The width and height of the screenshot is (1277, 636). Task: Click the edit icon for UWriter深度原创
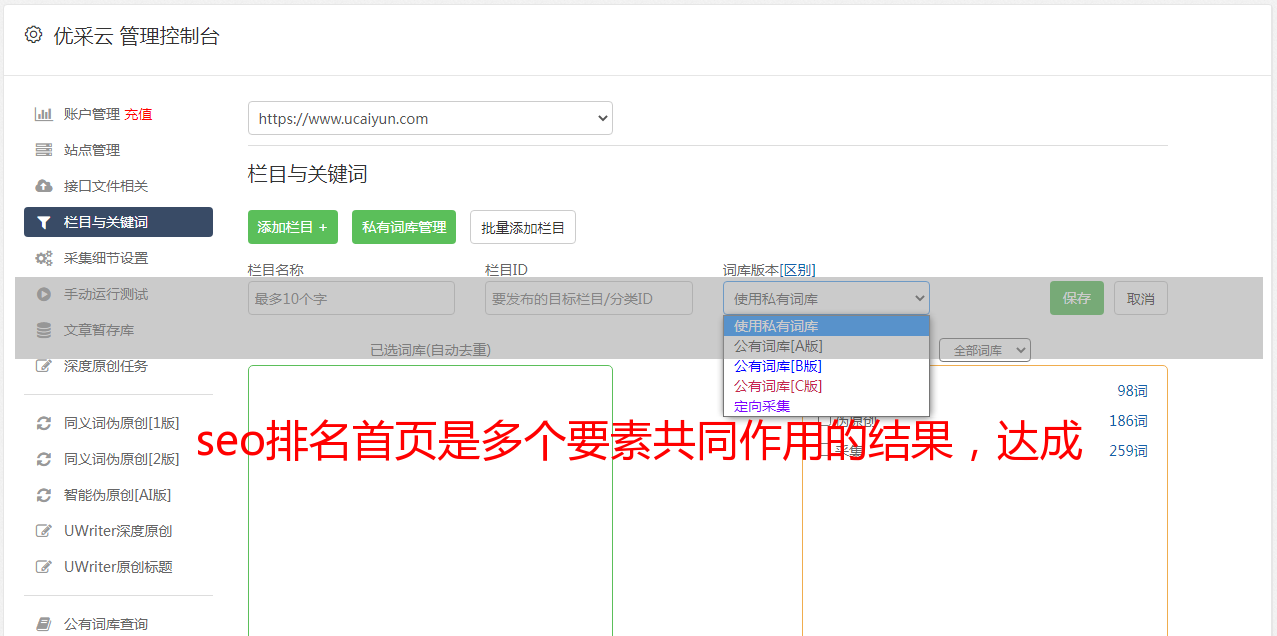44,531
